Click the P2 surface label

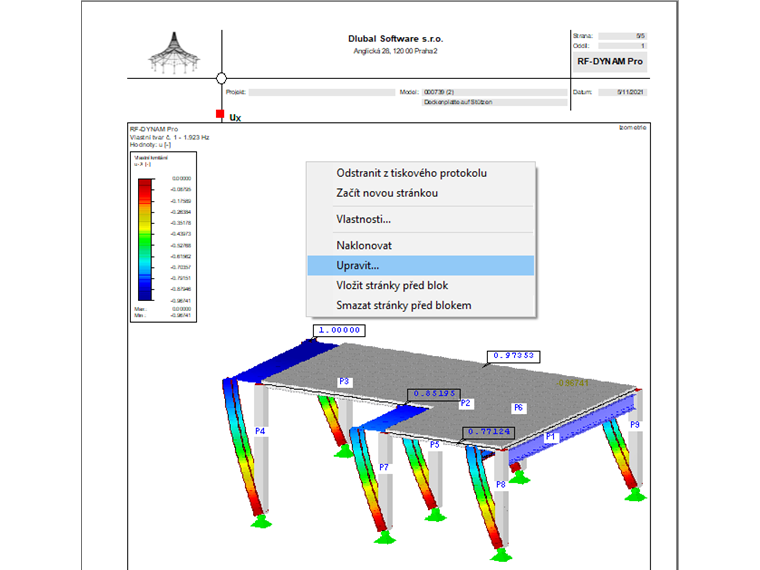click(465, 403)
